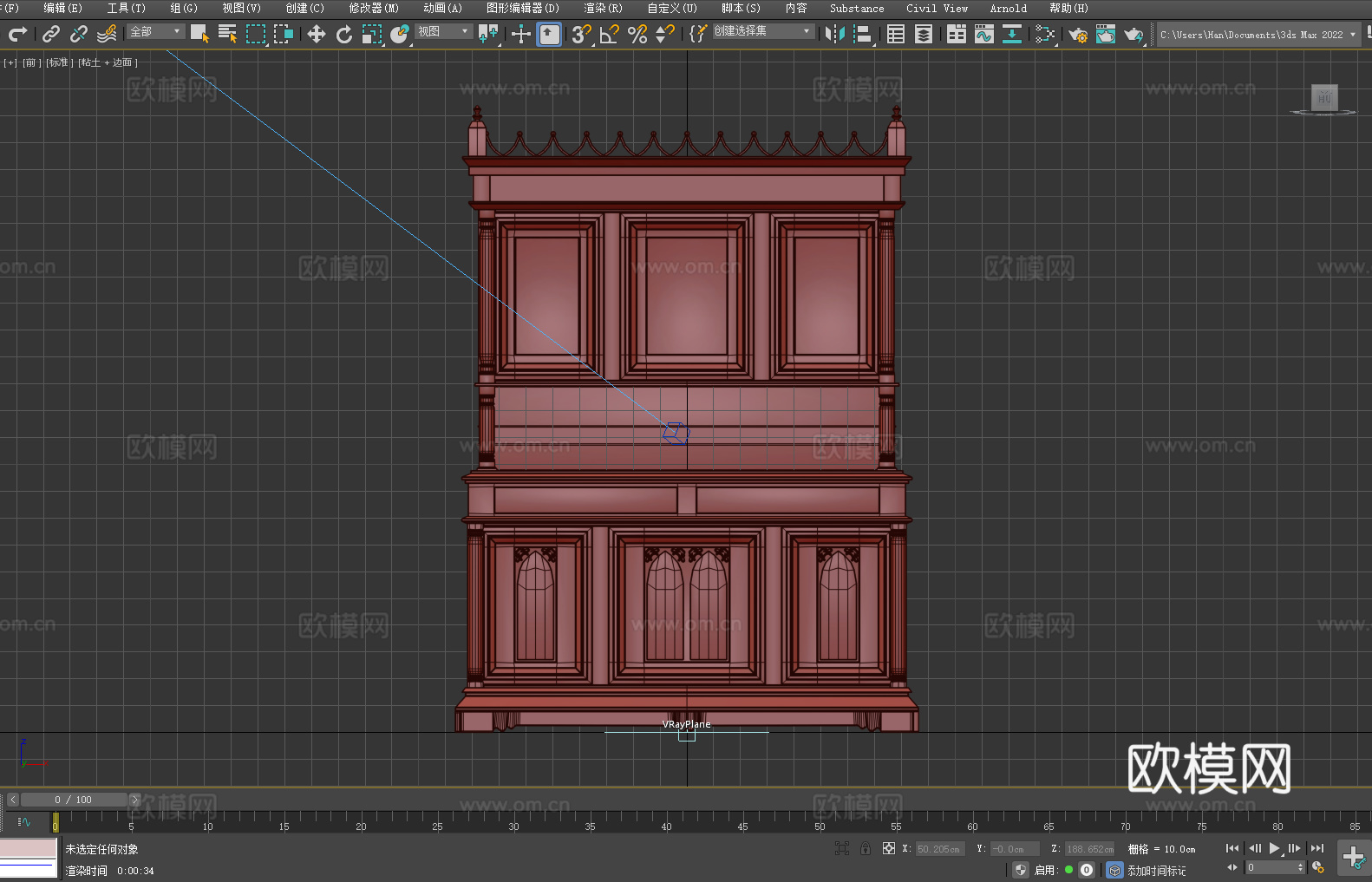Open the 渲染(R) menu
This screenshot has height=882, width=1372.
click(603, 8)
